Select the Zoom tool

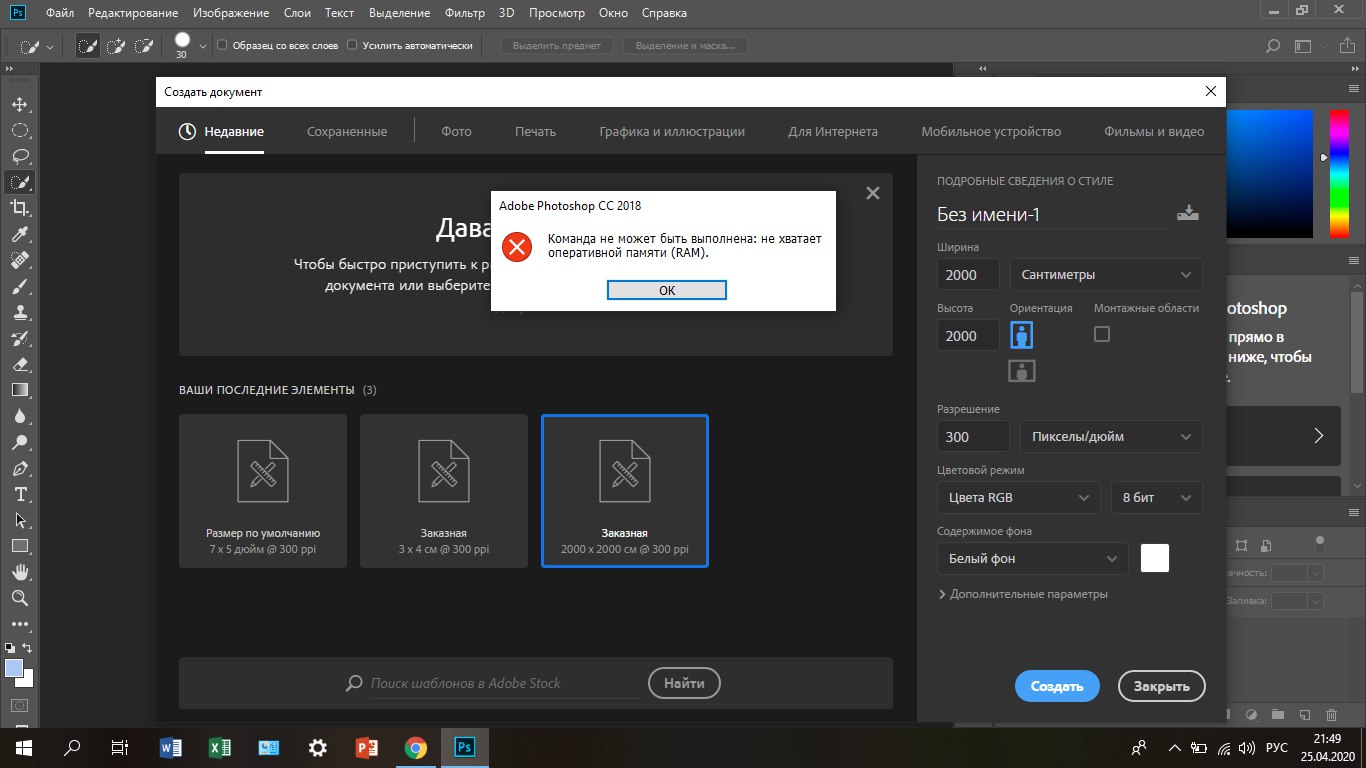tap(19, 598)
